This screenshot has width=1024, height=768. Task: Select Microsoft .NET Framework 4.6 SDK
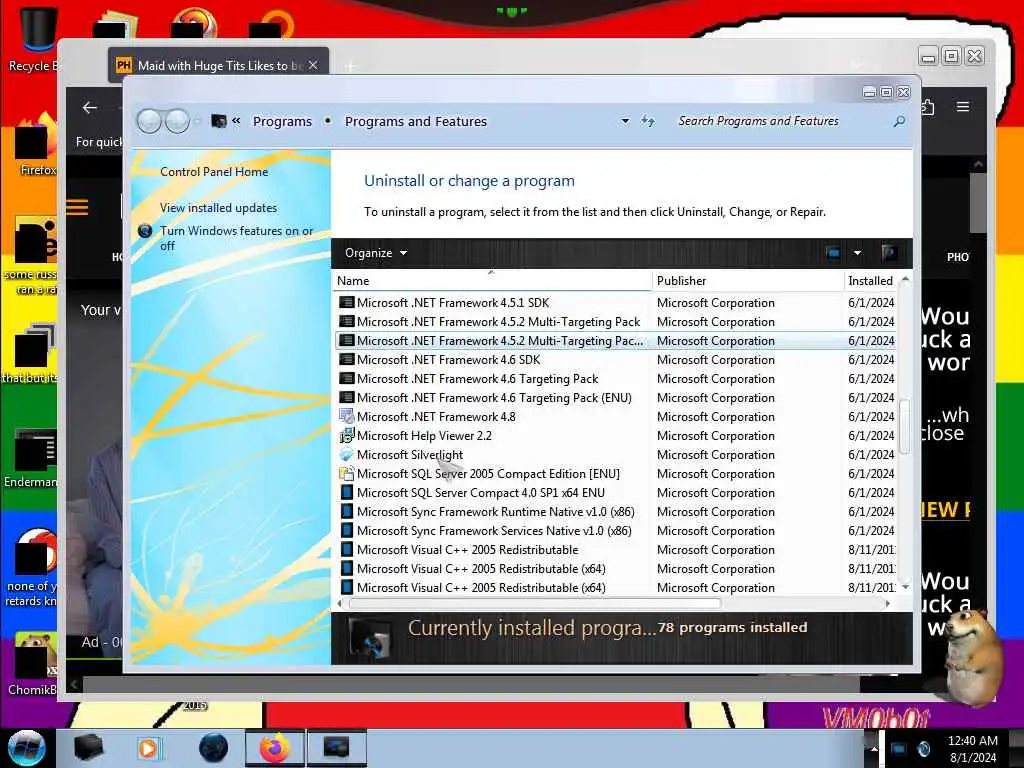615,360
